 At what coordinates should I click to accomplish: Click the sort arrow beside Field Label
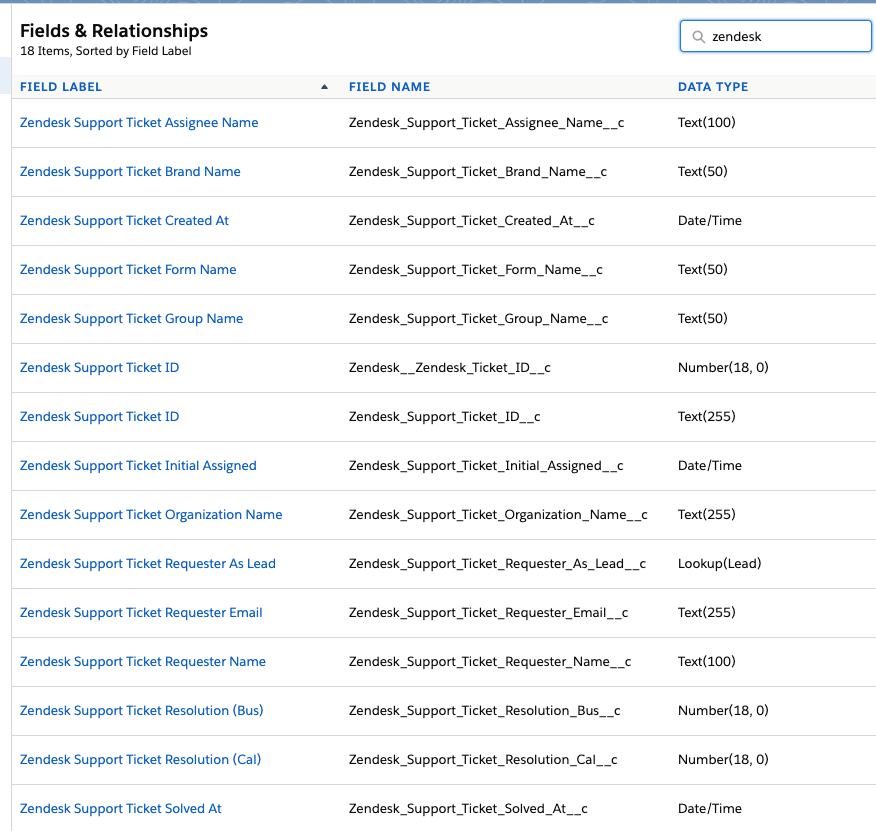coord(324,87)
